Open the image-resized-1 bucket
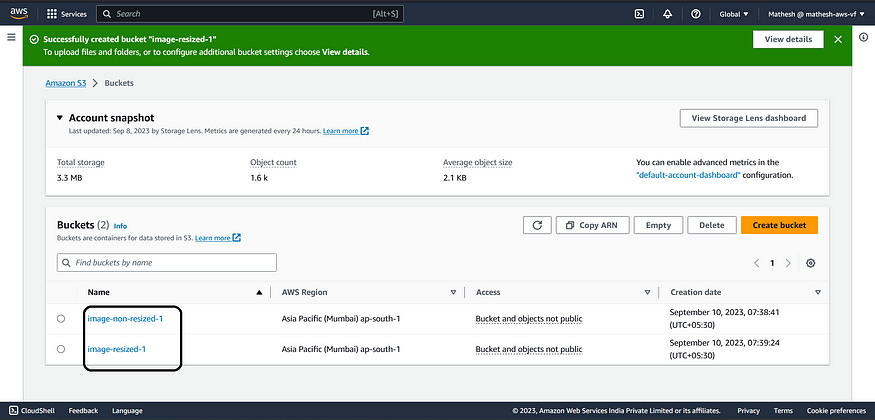The image size is (875, 420). click(x=117, y=349)
